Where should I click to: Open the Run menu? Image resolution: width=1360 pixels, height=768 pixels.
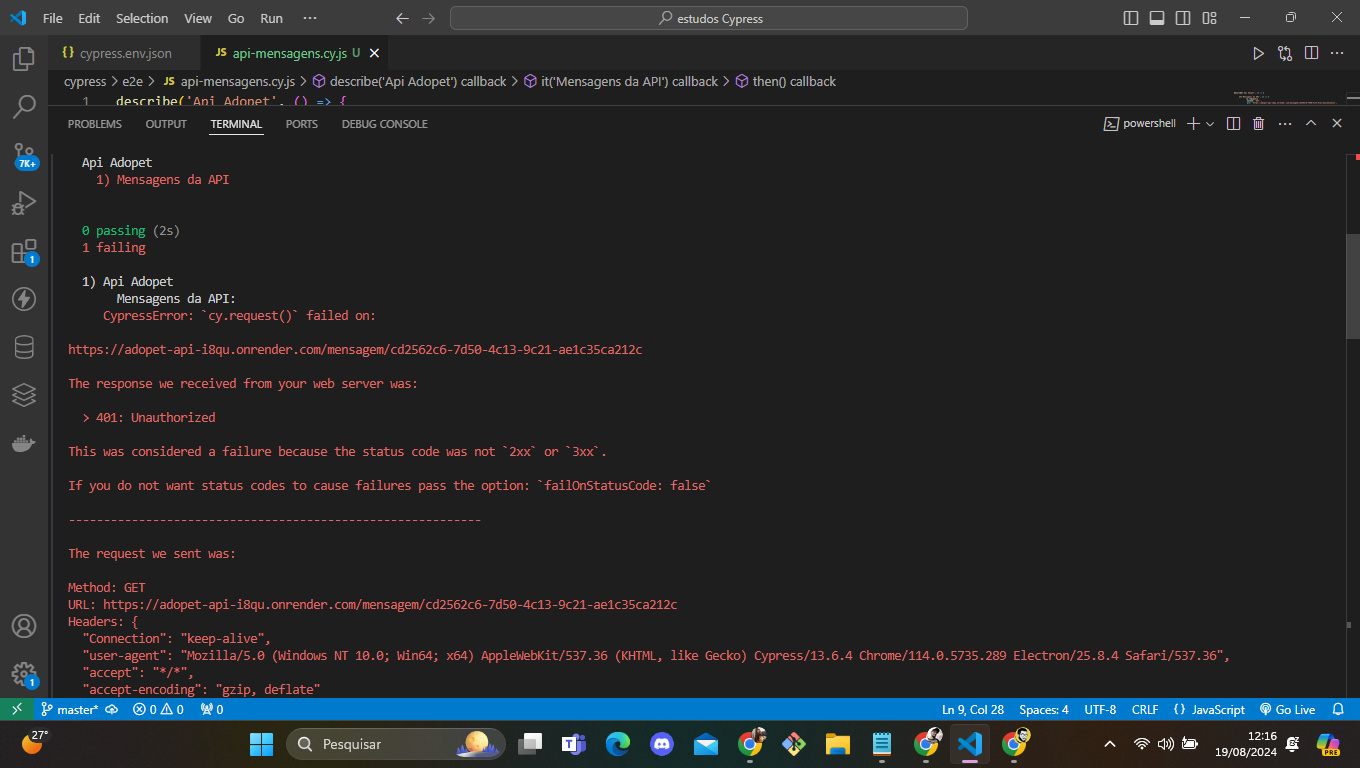click(x=271, y=18)
